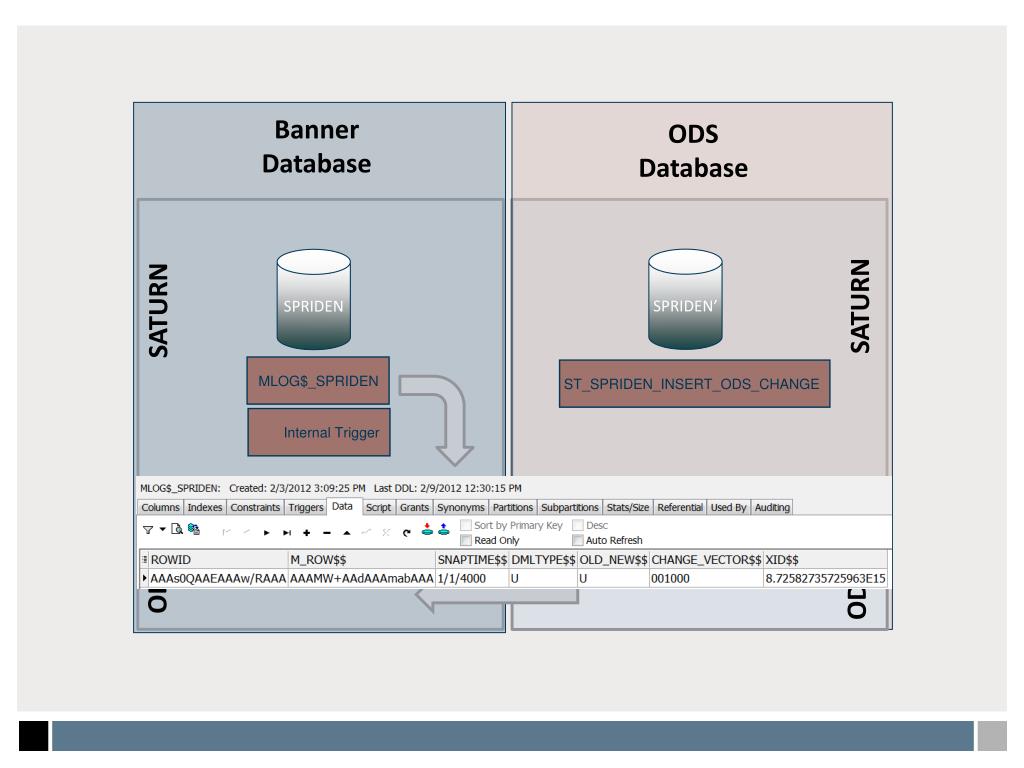Image resolution: width=1024 pixels, height=768 pixels.
Task: Open the filter dropdown arrow
Action: [x=163, y=530]
